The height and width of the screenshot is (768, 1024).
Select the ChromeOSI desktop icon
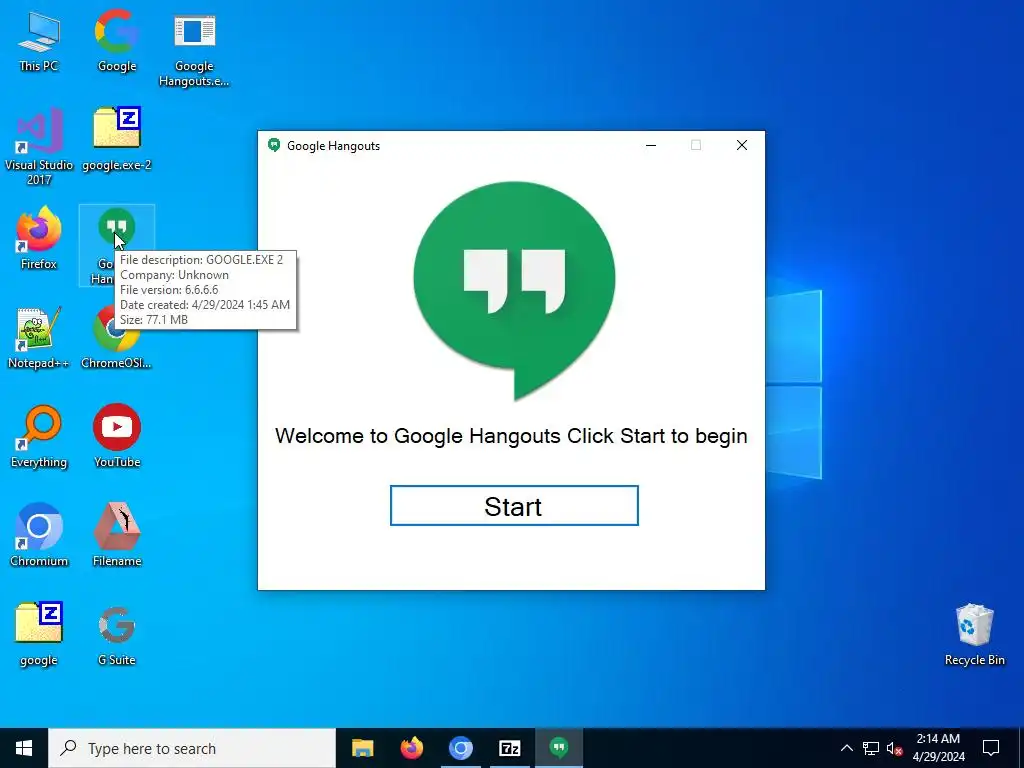(117, 338)
